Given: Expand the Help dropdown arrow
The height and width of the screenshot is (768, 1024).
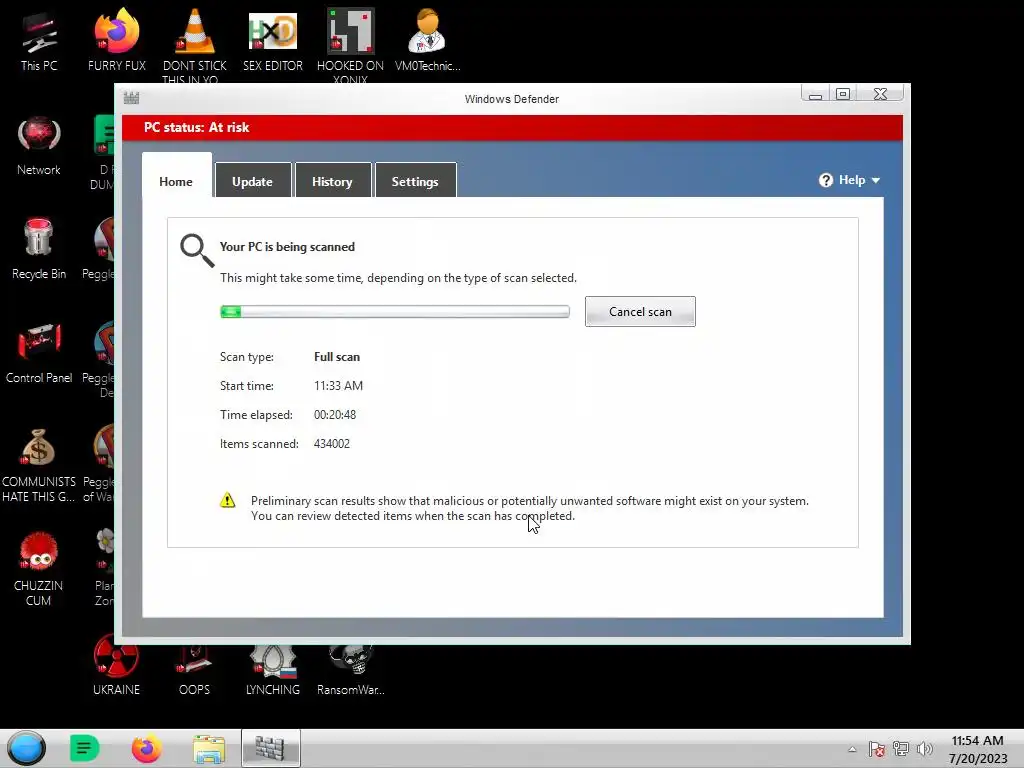Looking at the screenshot, I should [876, 181].
